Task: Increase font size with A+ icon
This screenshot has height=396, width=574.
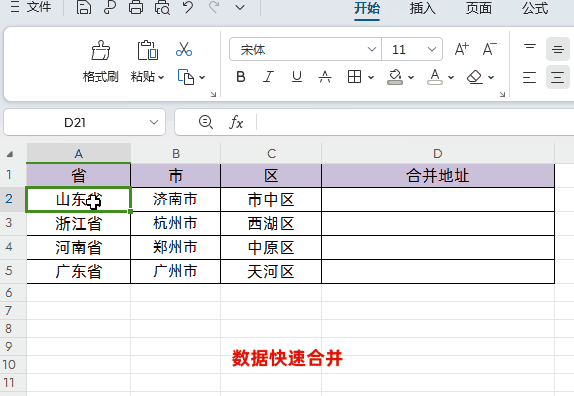Action: tap(461, 49)
